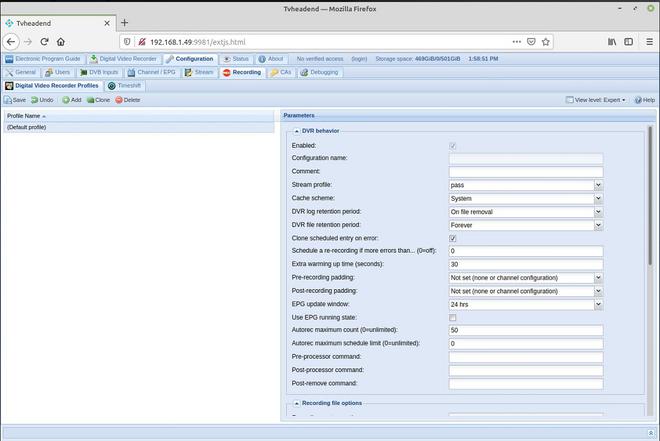This screenshot has width=660, height=441.
Task: Click the Parameters panel vertical scrollbar
Action: point(650,196)
